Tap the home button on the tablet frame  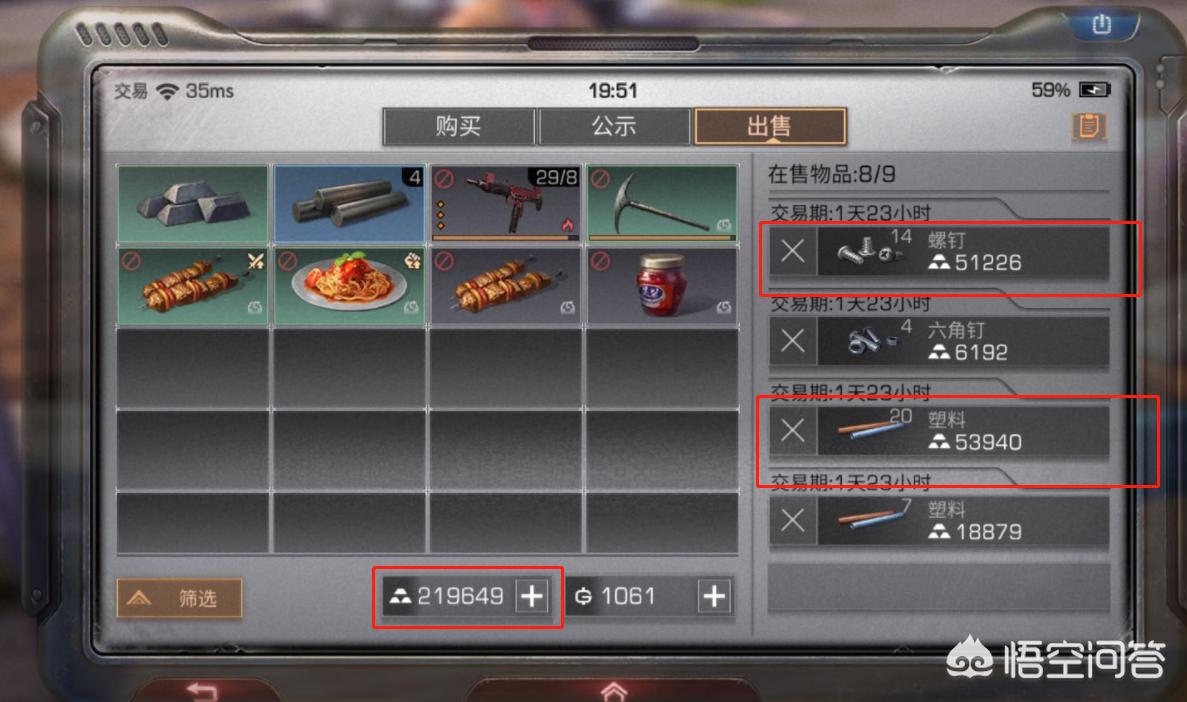coord(614,691)
